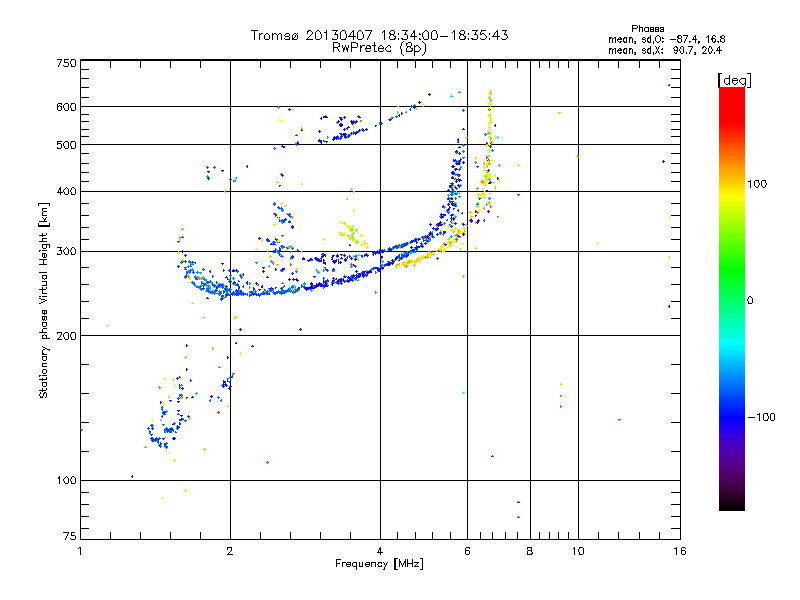Click the x-axis tick label '16'
This screenshot has width=800, height=600.
tap(680, 551)
